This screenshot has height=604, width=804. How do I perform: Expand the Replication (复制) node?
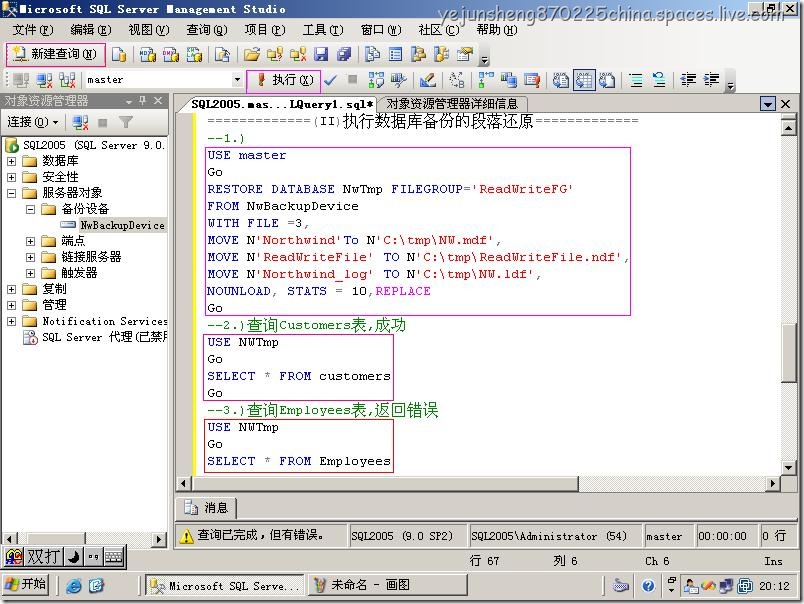coord(11,289)
